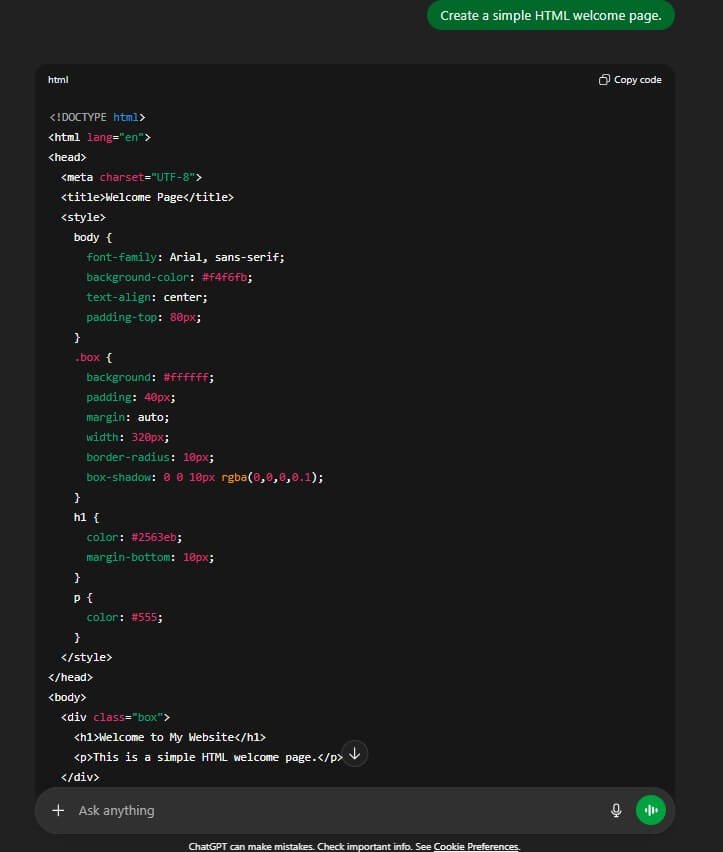723x852 pixels.
Task: Click the 'h1 {' selector line
Action: click(x=86, y=517)
